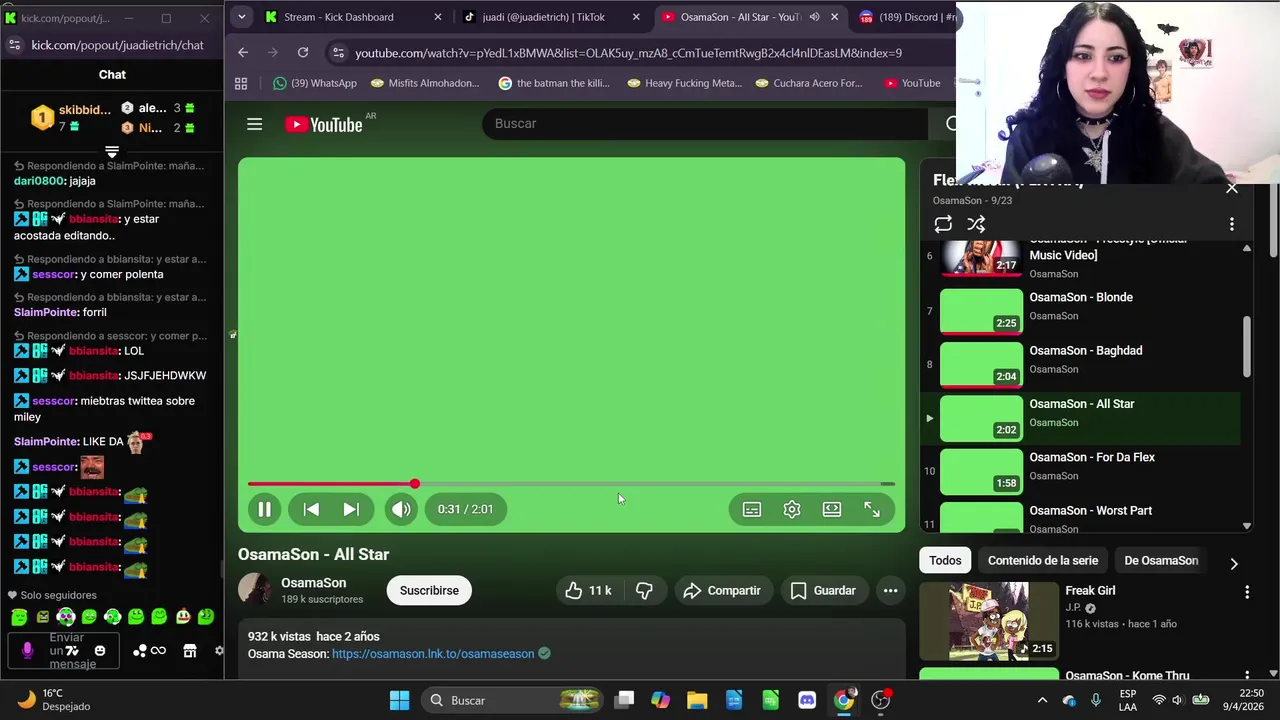The width and height of the screenshot is (1280, 720).
Task: Show hidden system tray icons
Action: click(1042, 700)
